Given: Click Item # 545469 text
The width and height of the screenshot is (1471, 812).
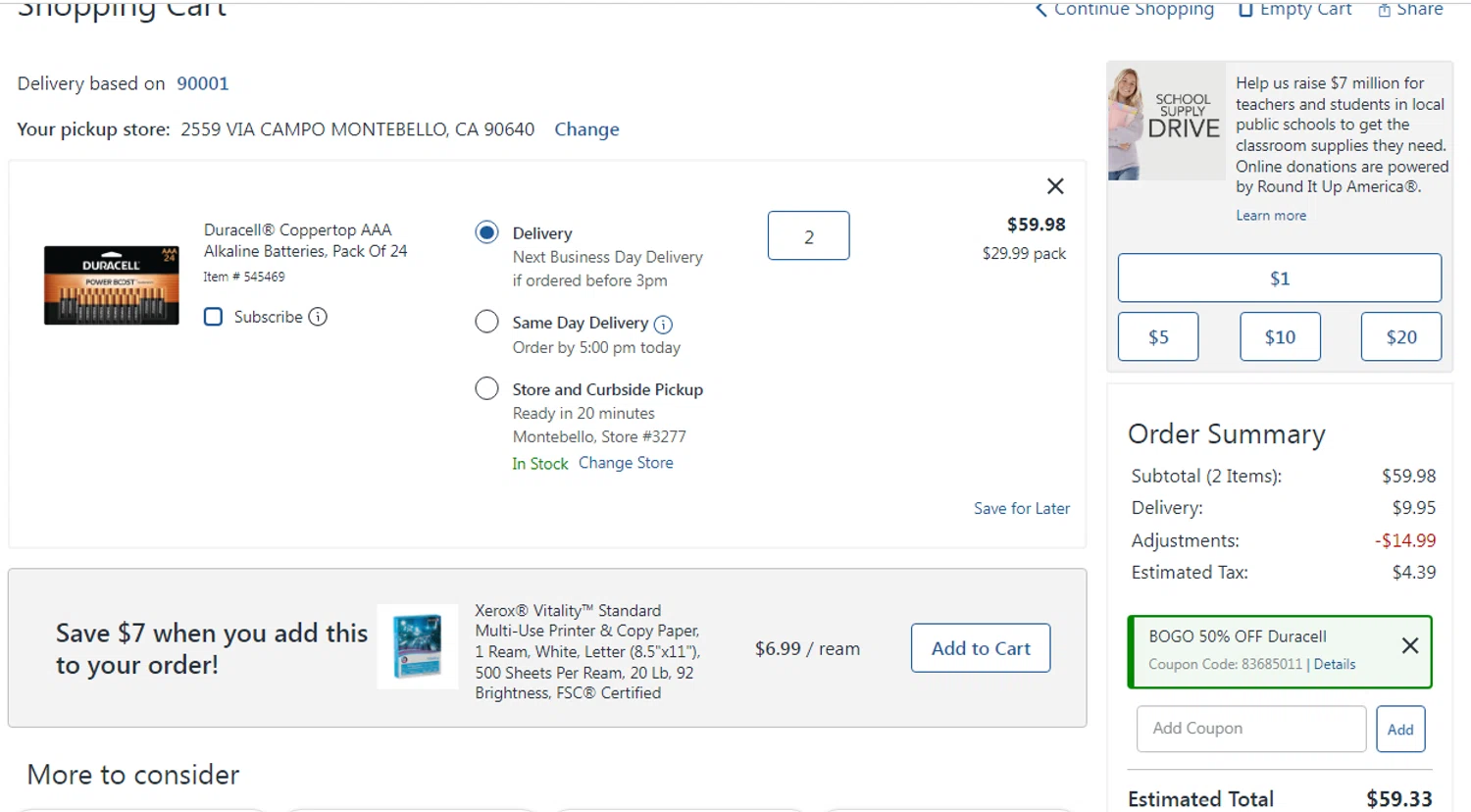Looking at the screenshot, I should 244,277.
